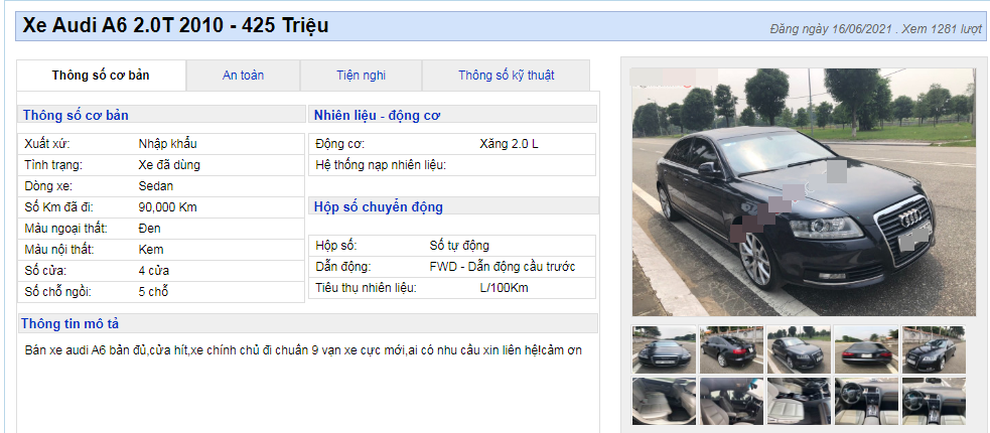Click the Thông số cơ bản section heading
This screenshot has height=433, width=990.
(x=76, y=115)
